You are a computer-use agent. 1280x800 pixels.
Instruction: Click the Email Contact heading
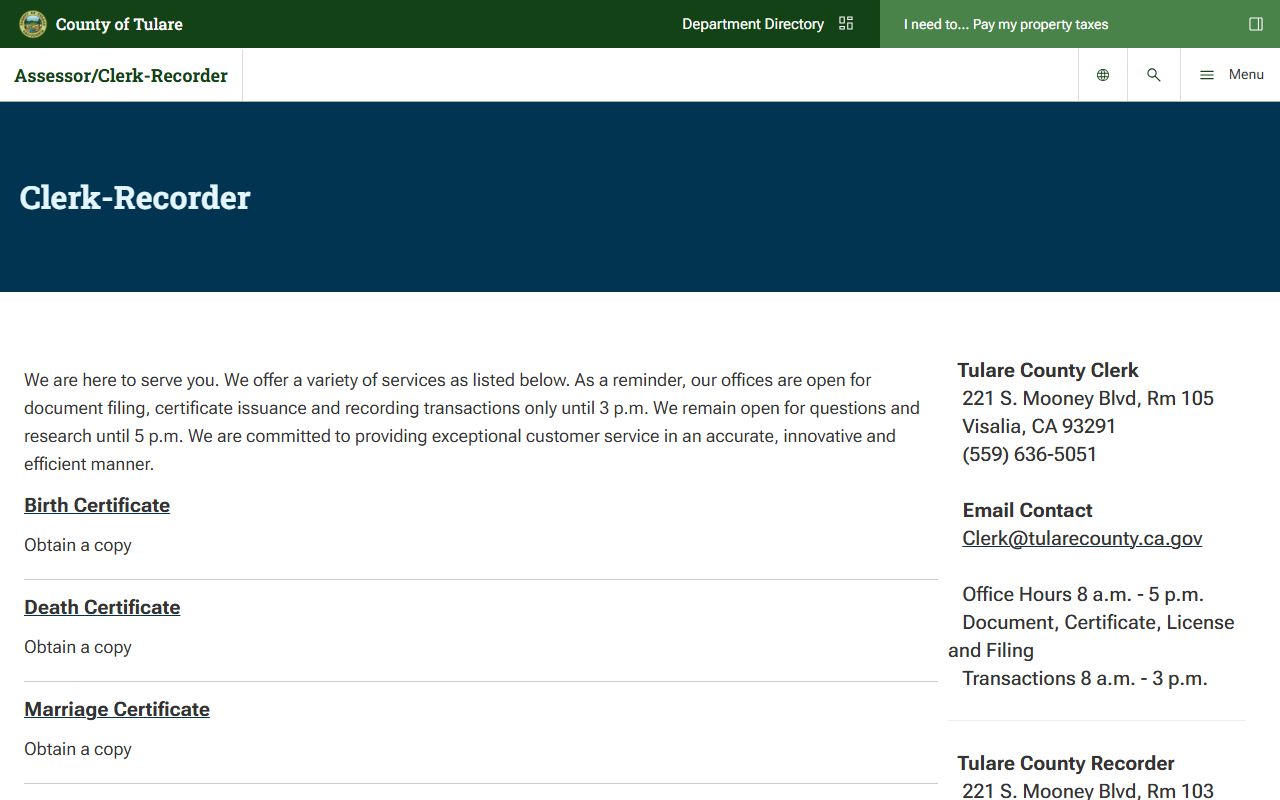click(1027, 510)
